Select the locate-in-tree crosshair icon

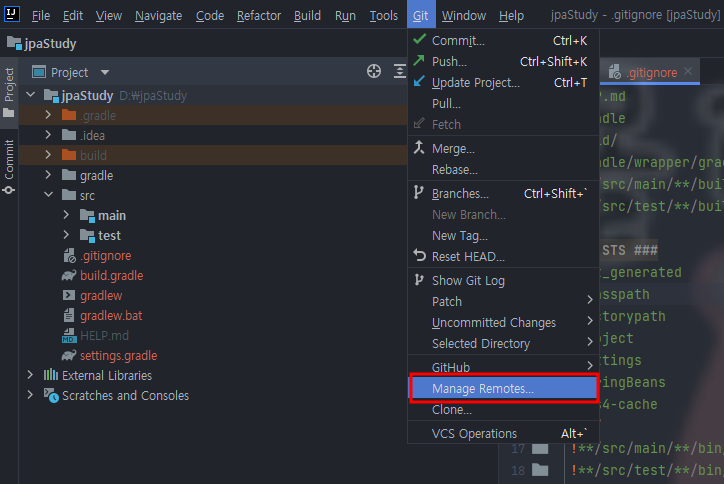tap(374, 72)
